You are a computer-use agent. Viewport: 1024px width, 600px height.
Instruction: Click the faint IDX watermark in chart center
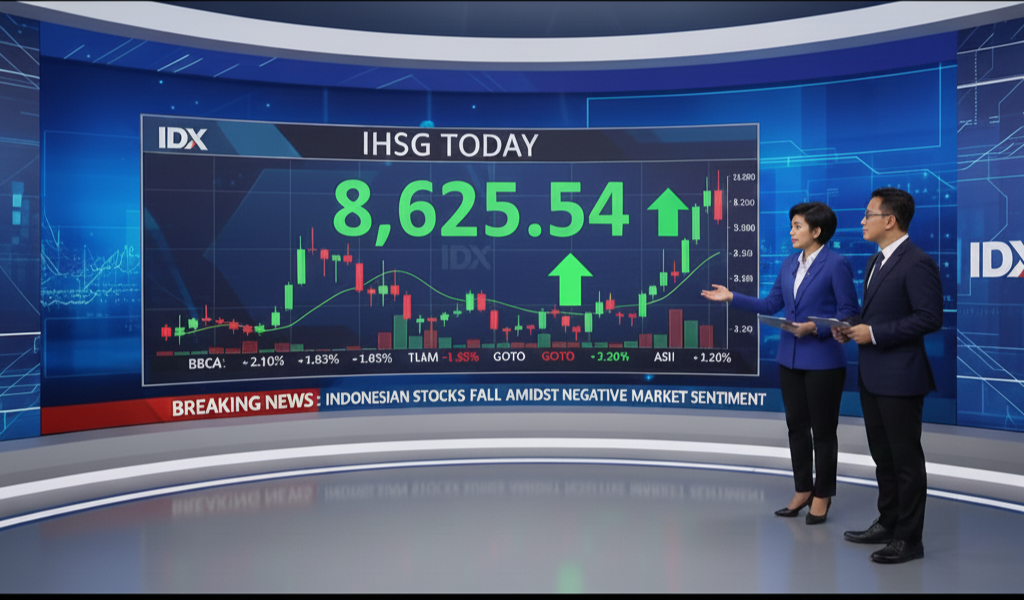click(466, 258)
